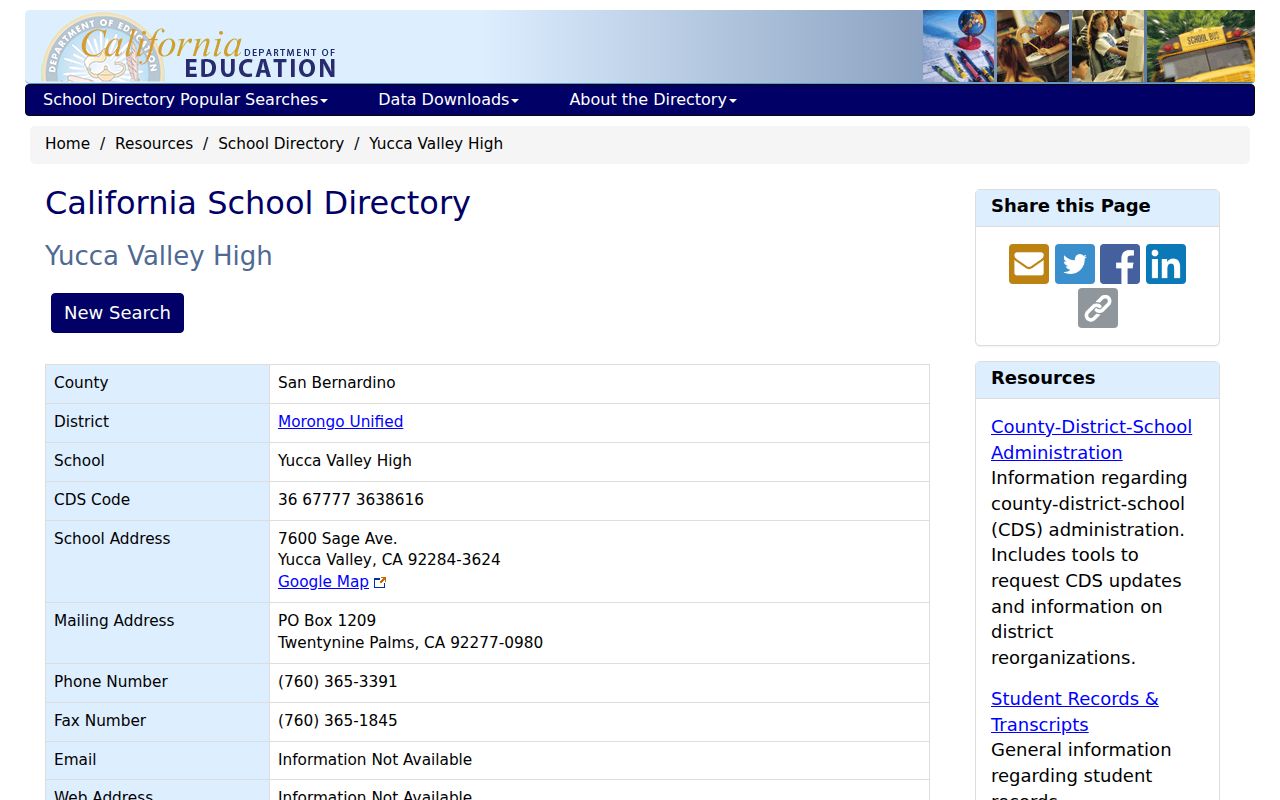Click Twentynine Palms, CA 92277-0980 text
Image resolution: width=1280 pixels, height=800 pixels.
tap(410, 642)
